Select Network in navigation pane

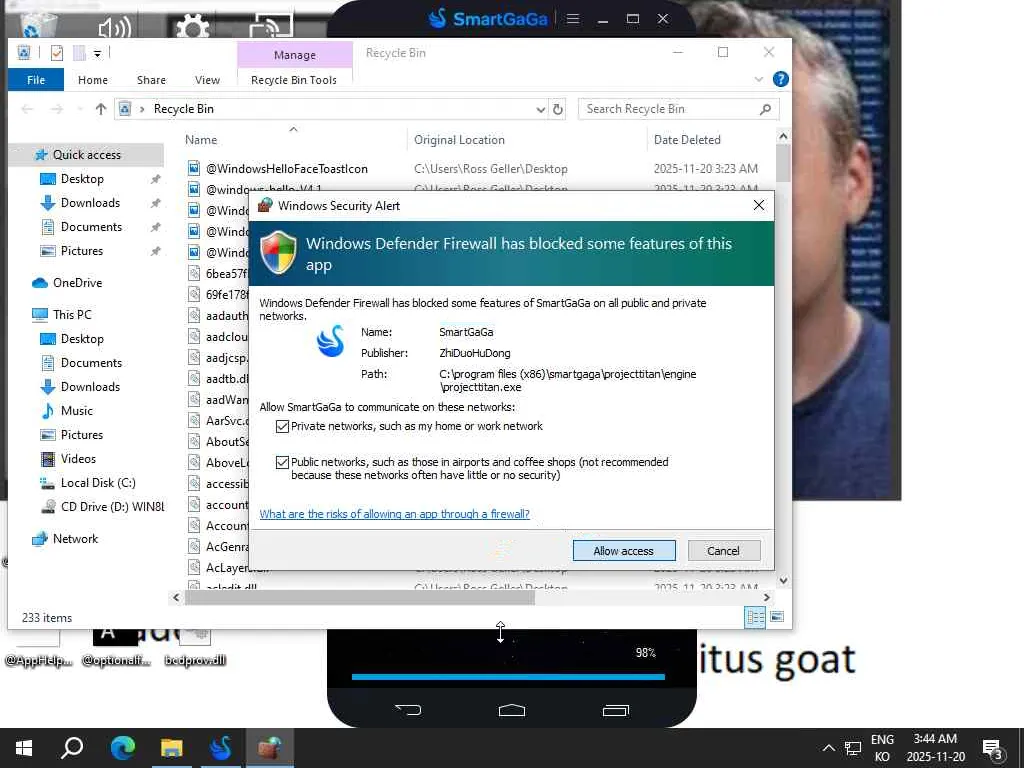[75, 539]
